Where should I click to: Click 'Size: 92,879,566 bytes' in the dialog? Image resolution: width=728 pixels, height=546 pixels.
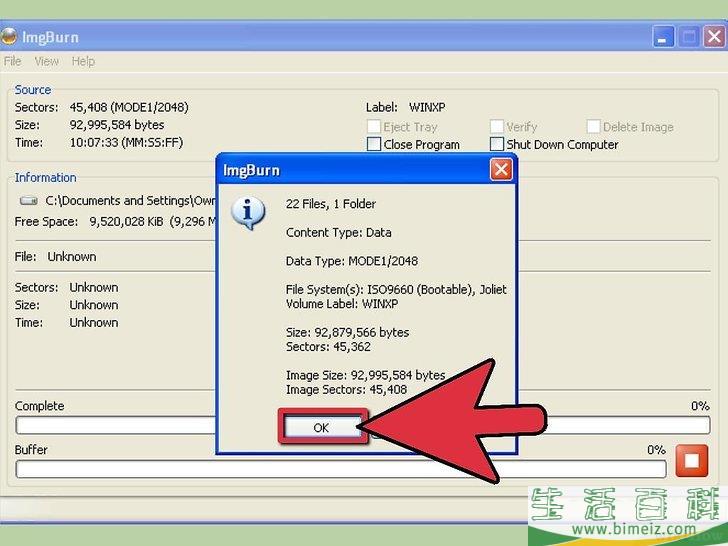click(x=347, y=332)
